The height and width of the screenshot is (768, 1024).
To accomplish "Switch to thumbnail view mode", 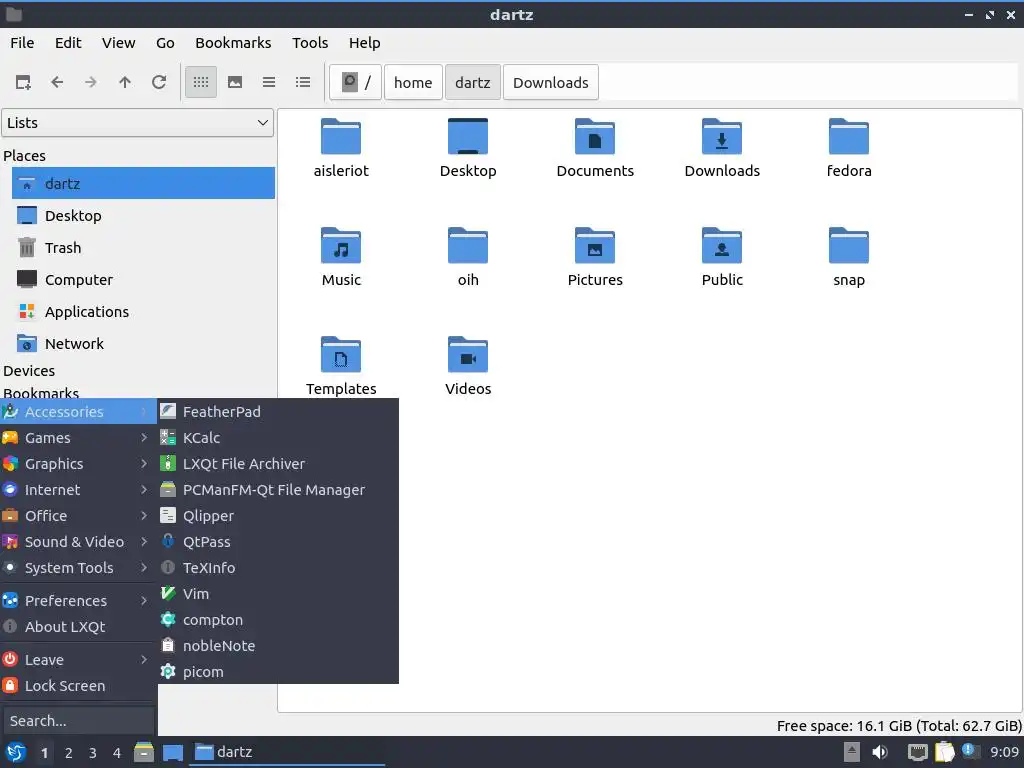I will click(235, 82).
